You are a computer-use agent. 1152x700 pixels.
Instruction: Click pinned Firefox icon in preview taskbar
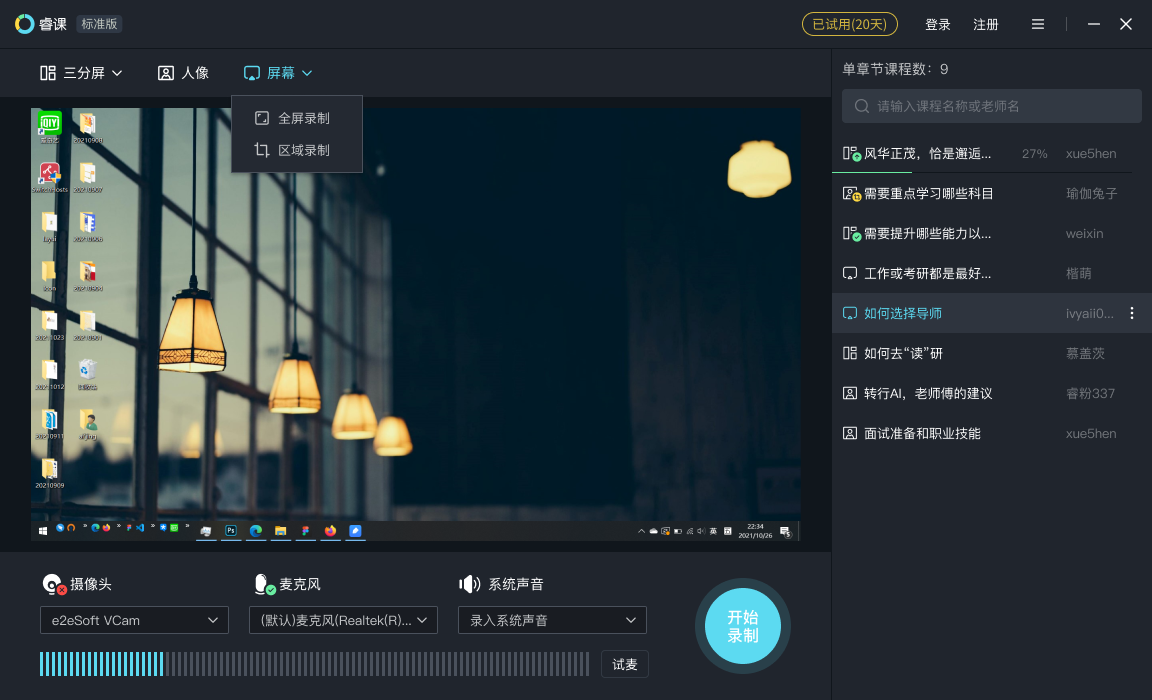click(x=331, y=530)
